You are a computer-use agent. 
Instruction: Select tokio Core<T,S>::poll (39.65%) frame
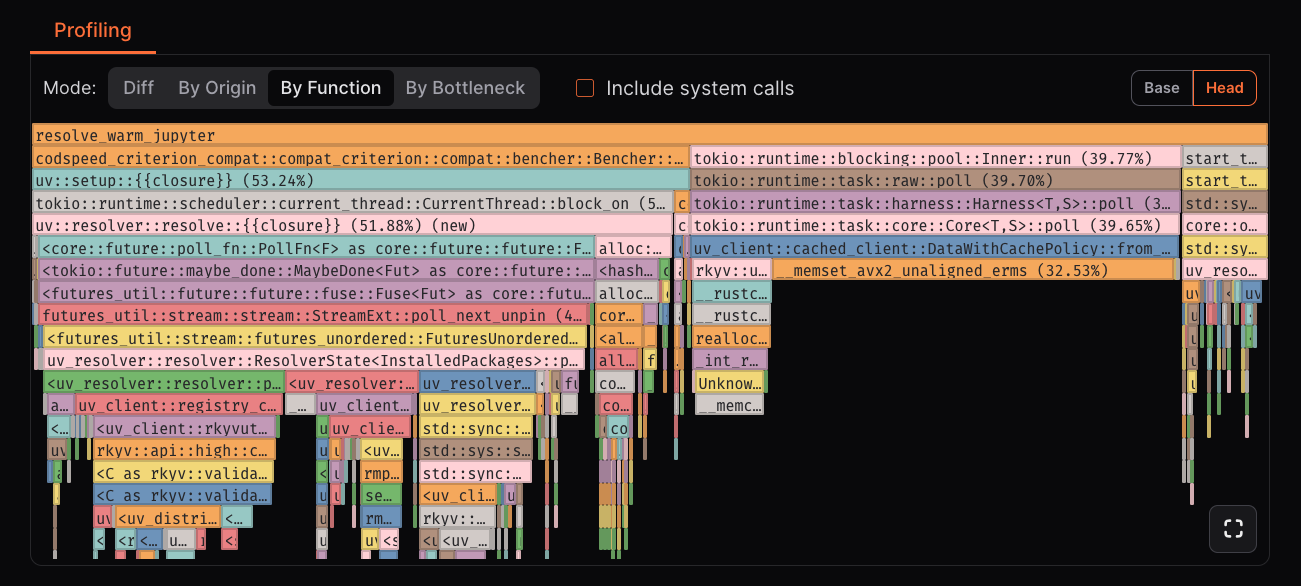[935, 225]
